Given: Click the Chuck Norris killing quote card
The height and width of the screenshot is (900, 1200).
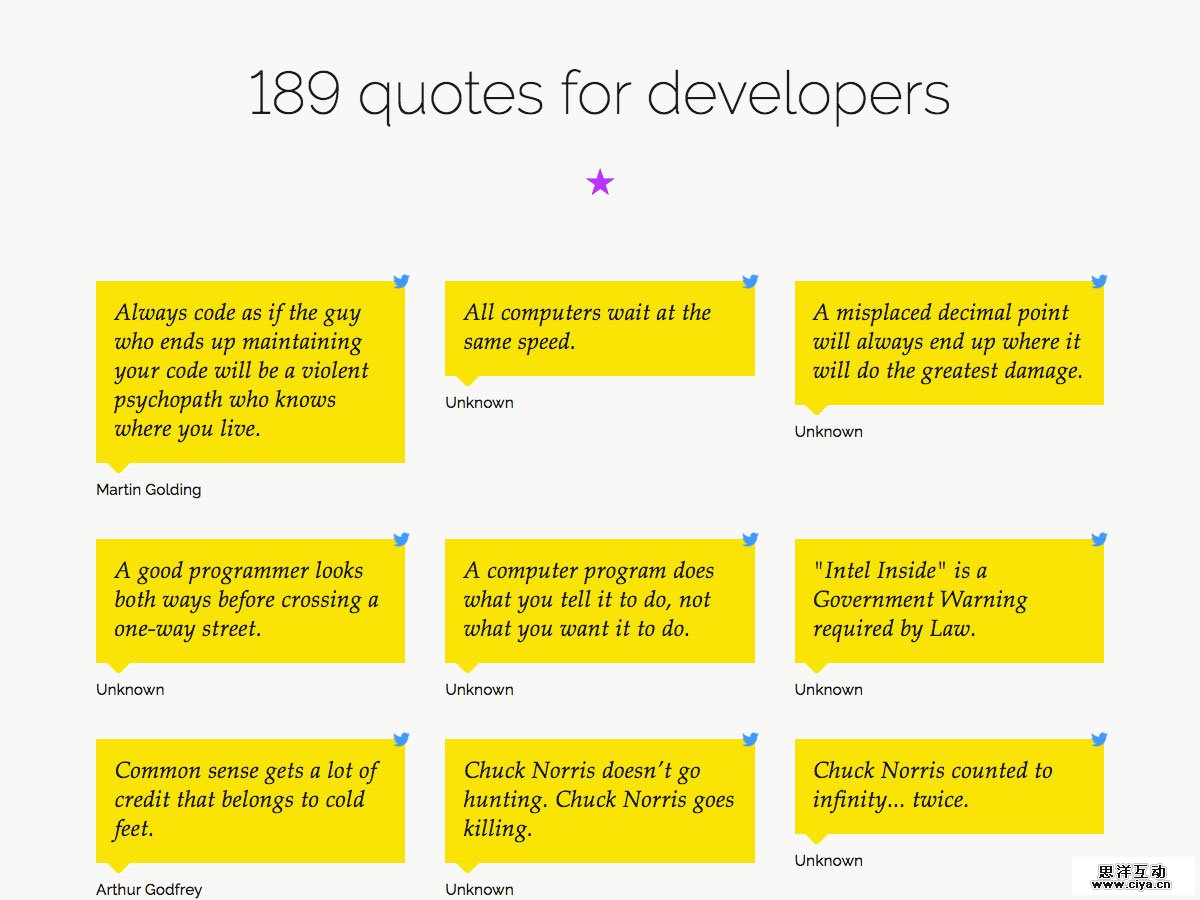Looking at the screenshot, I should click(x=600, y=800).
